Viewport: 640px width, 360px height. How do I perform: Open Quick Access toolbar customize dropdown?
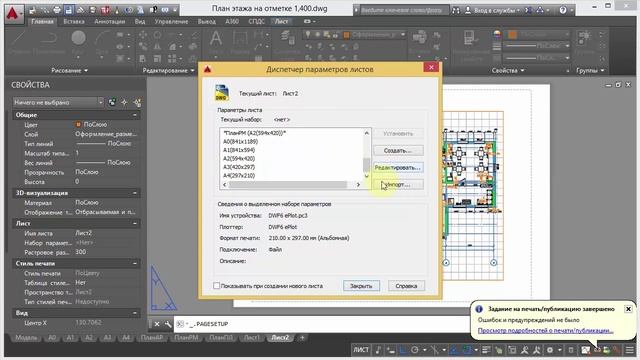pyautogui.click(x=176, y=10)
